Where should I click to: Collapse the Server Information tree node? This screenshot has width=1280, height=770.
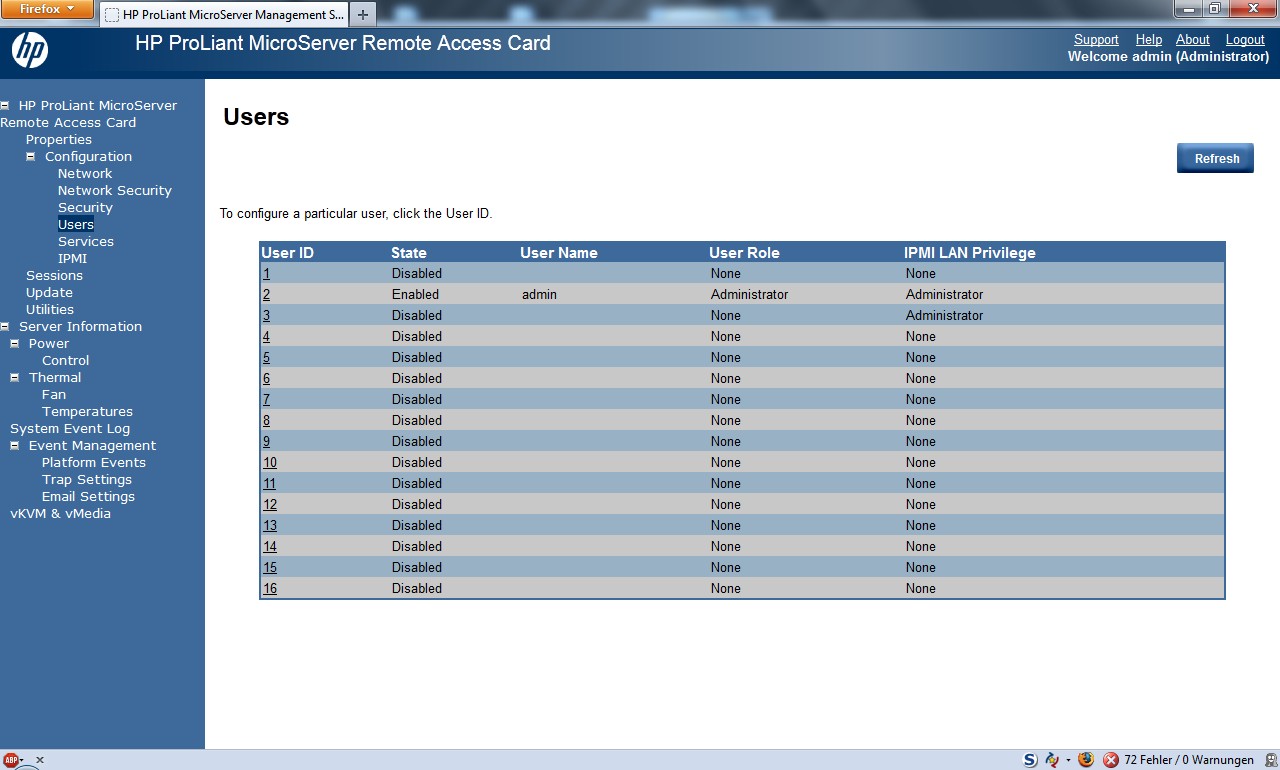click(x=5, y=326)
